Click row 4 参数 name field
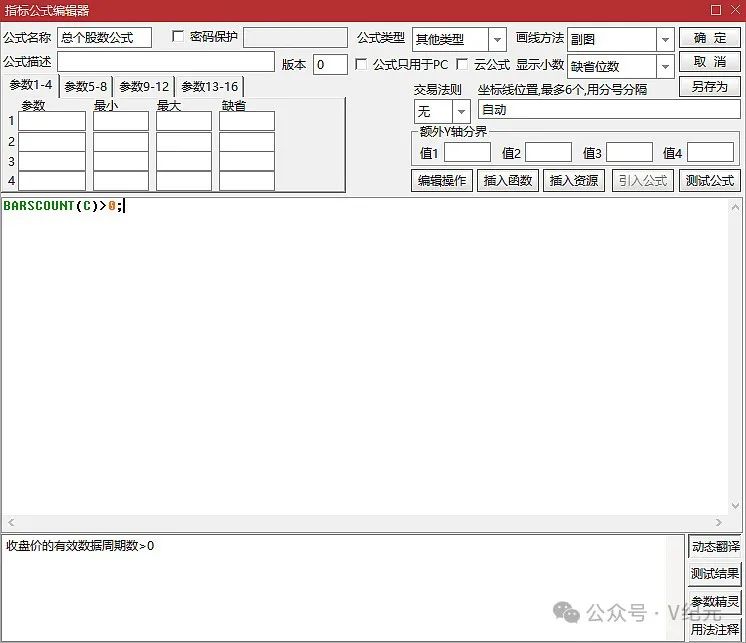746x643 pixels. (52, 181)
